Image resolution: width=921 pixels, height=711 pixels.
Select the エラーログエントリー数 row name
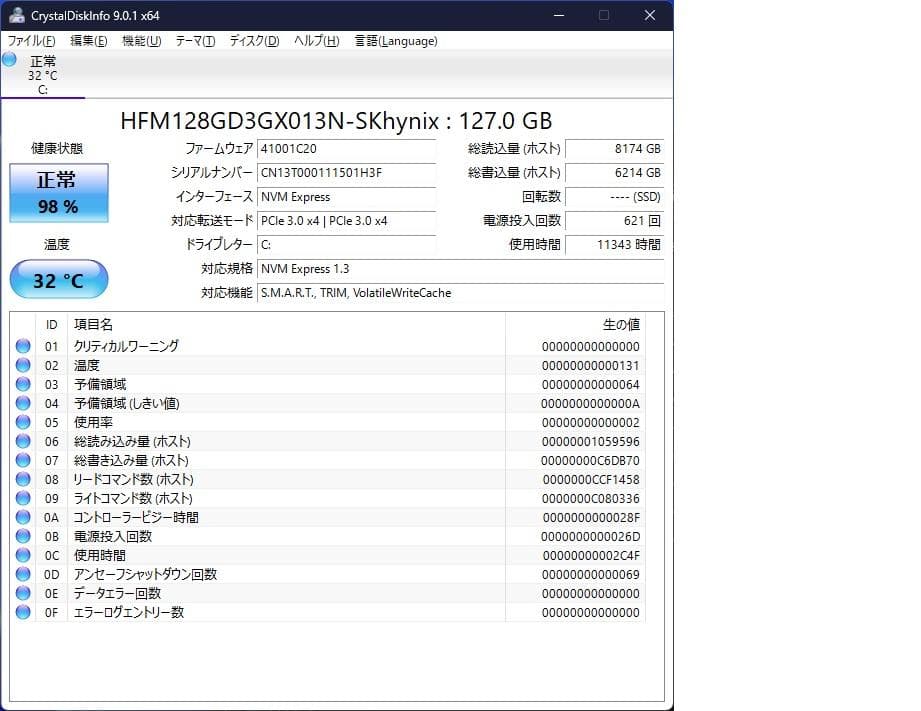[129, 612]
